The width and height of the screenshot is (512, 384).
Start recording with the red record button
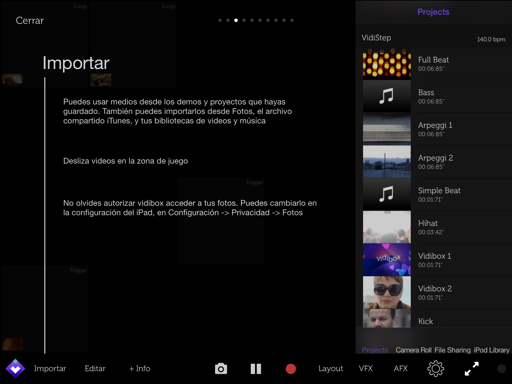291,369
